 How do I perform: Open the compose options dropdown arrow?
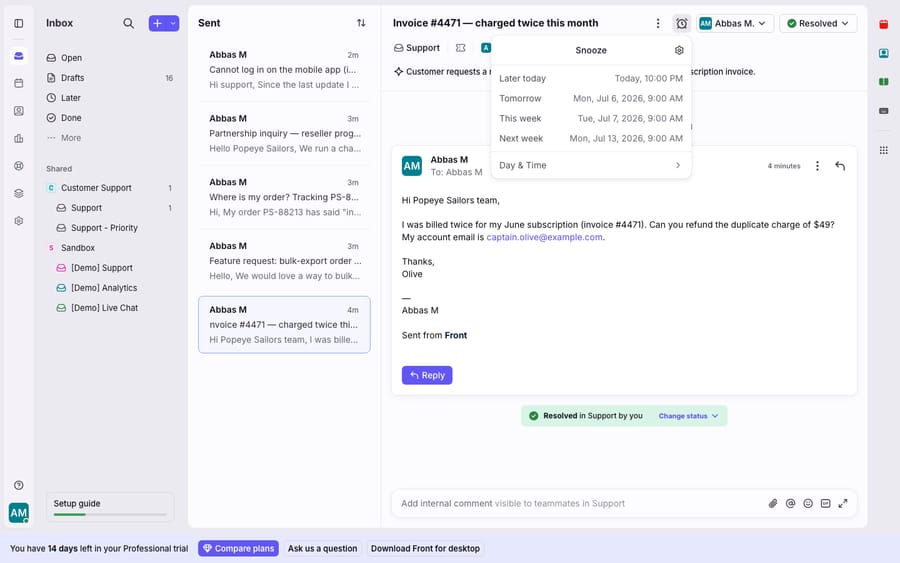pos(173,23)
